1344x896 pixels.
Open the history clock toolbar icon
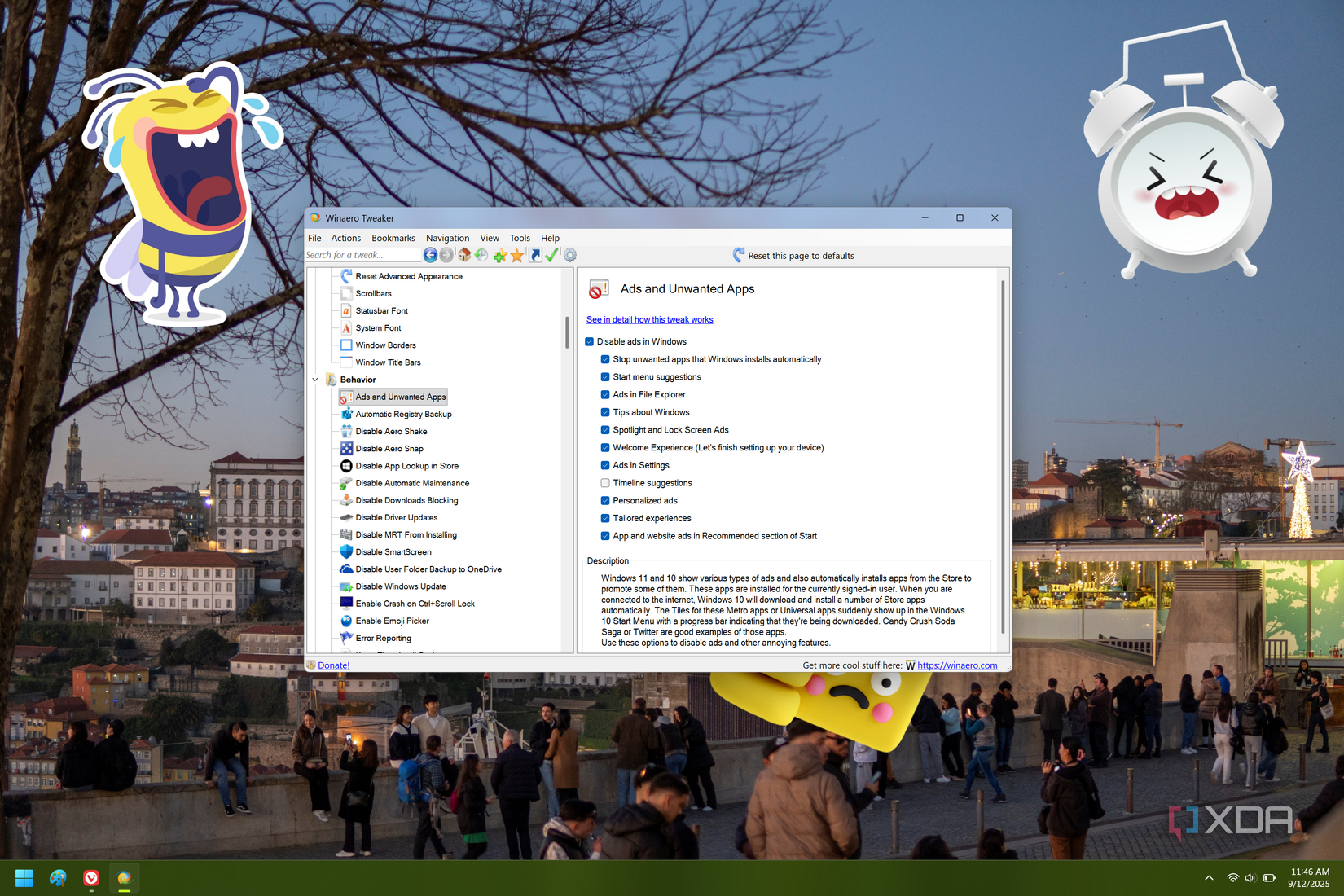(x=481, y=254)
